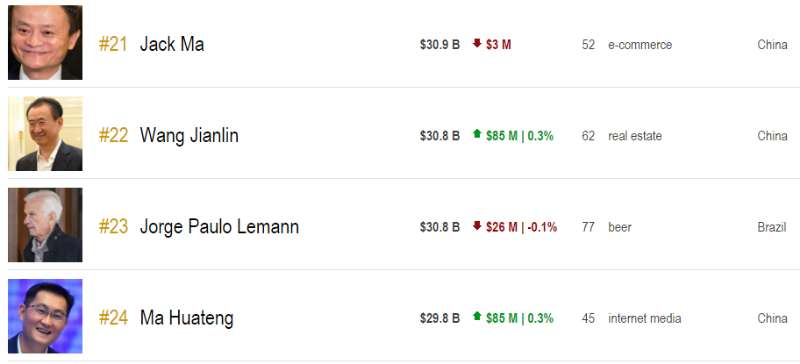Click the $85 M | 0.3% change for Wang Jianlin
Viewport: 800px width, 364px height.
pyautogui.click(x=520, y=136)
